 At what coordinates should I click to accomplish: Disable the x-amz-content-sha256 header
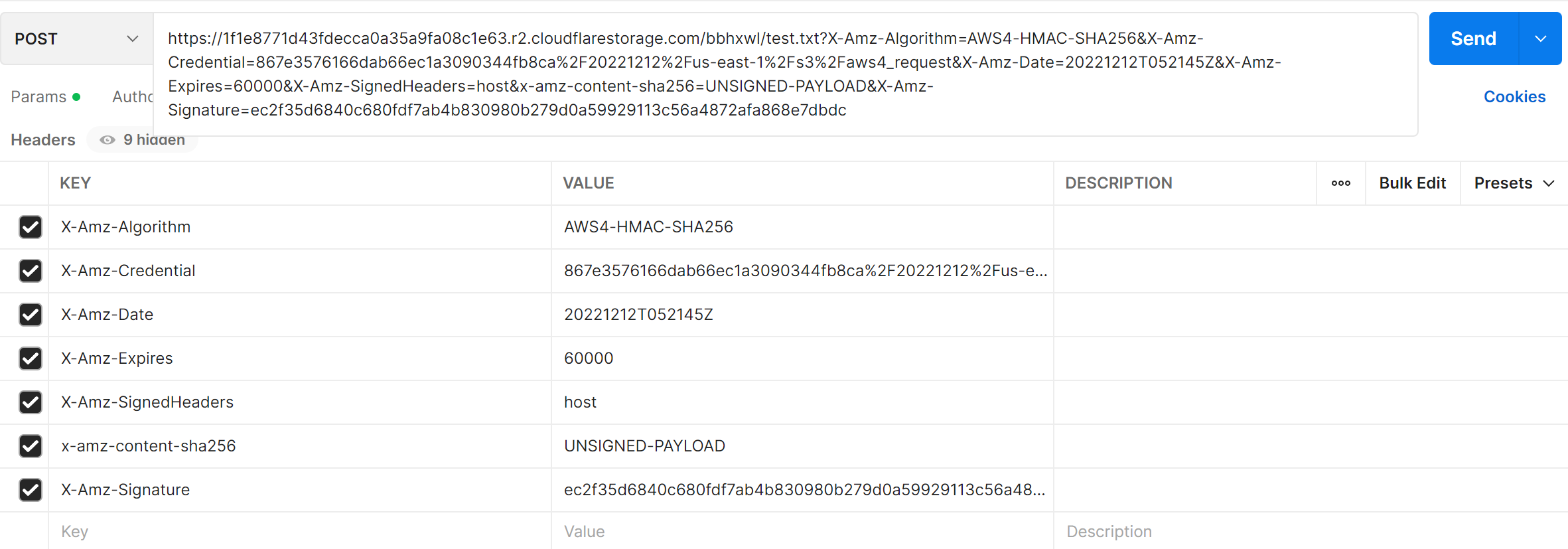click(x=31, y=445)
